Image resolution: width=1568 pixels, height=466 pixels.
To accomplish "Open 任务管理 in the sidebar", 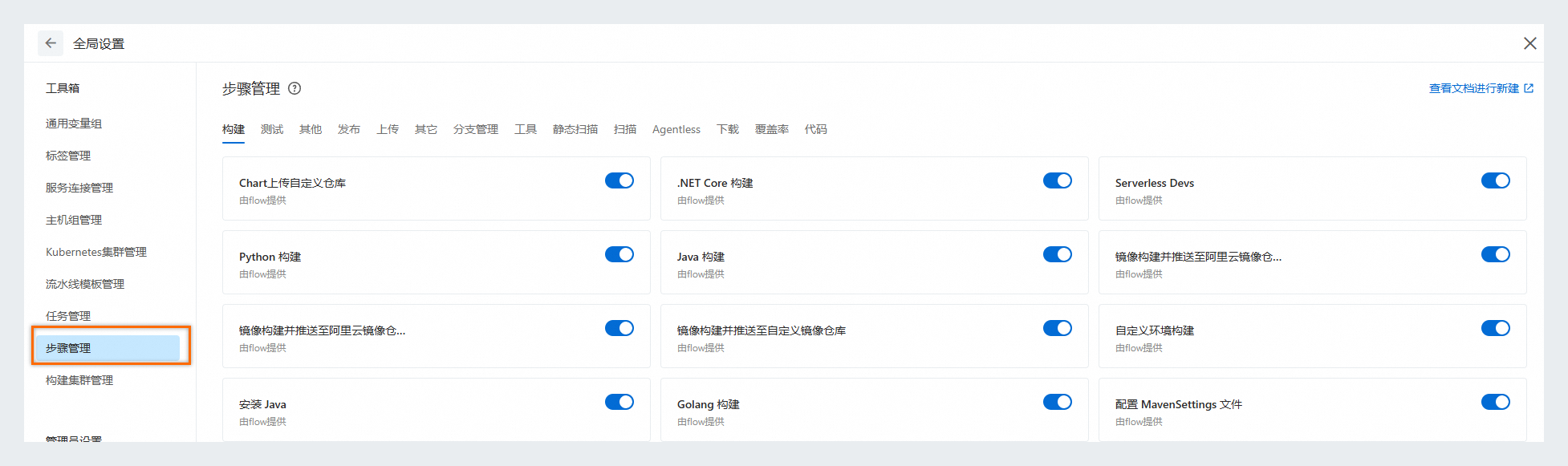I will pyautogui.click(x=68, y=316).
